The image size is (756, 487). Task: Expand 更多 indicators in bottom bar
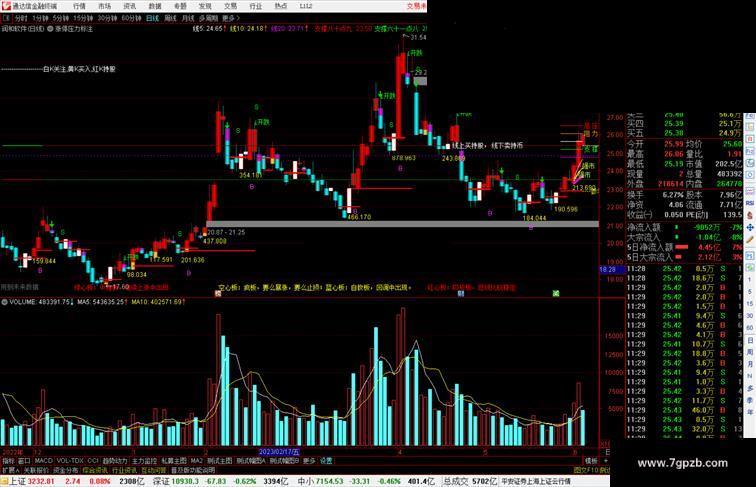coord(309,461)
